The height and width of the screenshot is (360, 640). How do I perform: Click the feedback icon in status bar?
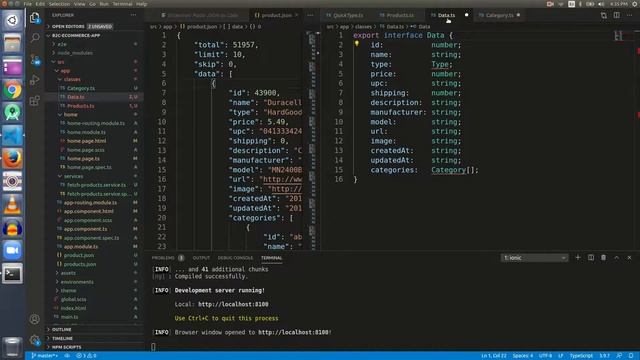coord(619,356)
